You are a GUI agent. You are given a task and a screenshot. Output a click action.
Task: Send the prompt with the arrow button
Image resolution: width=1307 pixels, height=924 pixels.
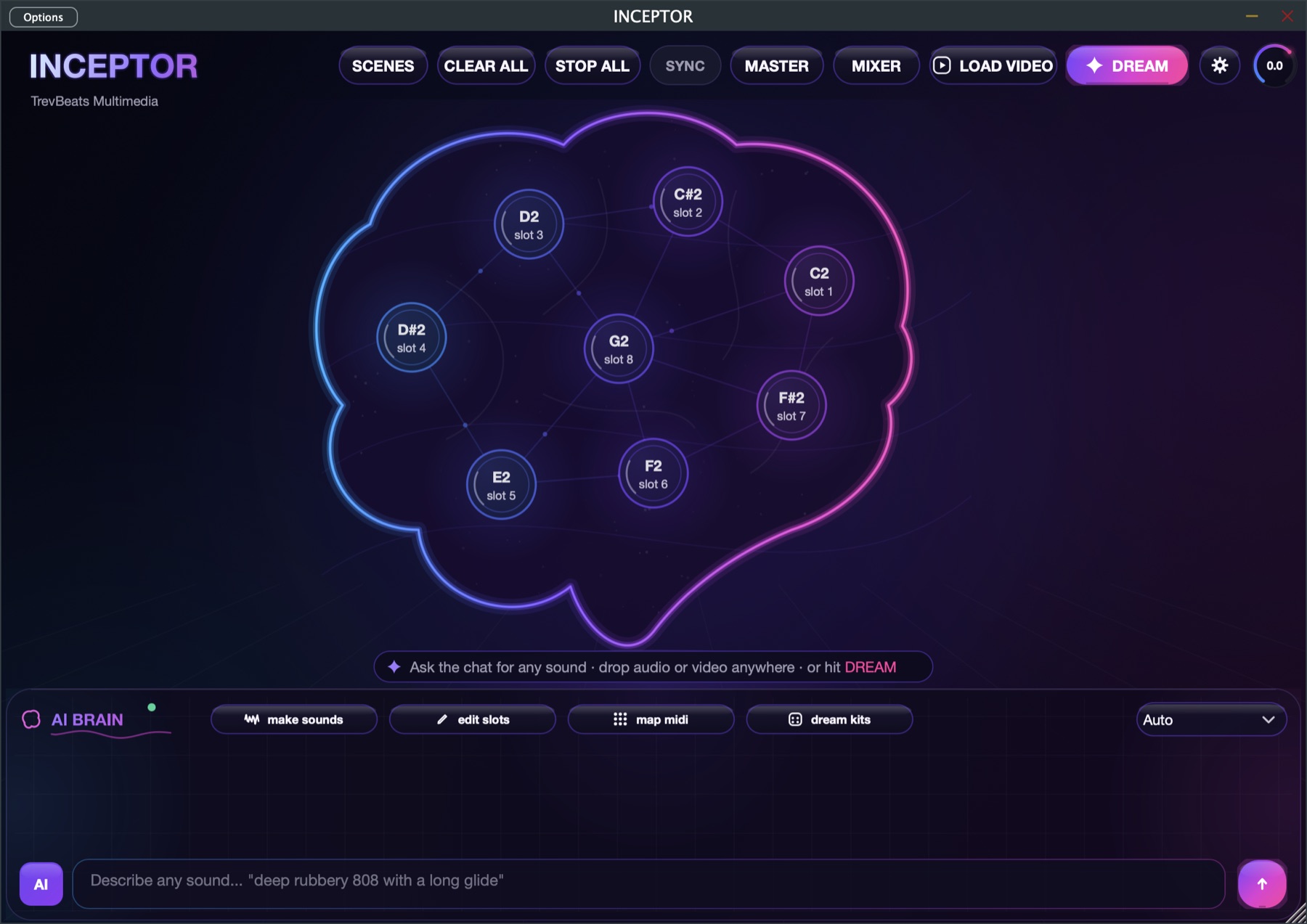tap(1262, 883)
